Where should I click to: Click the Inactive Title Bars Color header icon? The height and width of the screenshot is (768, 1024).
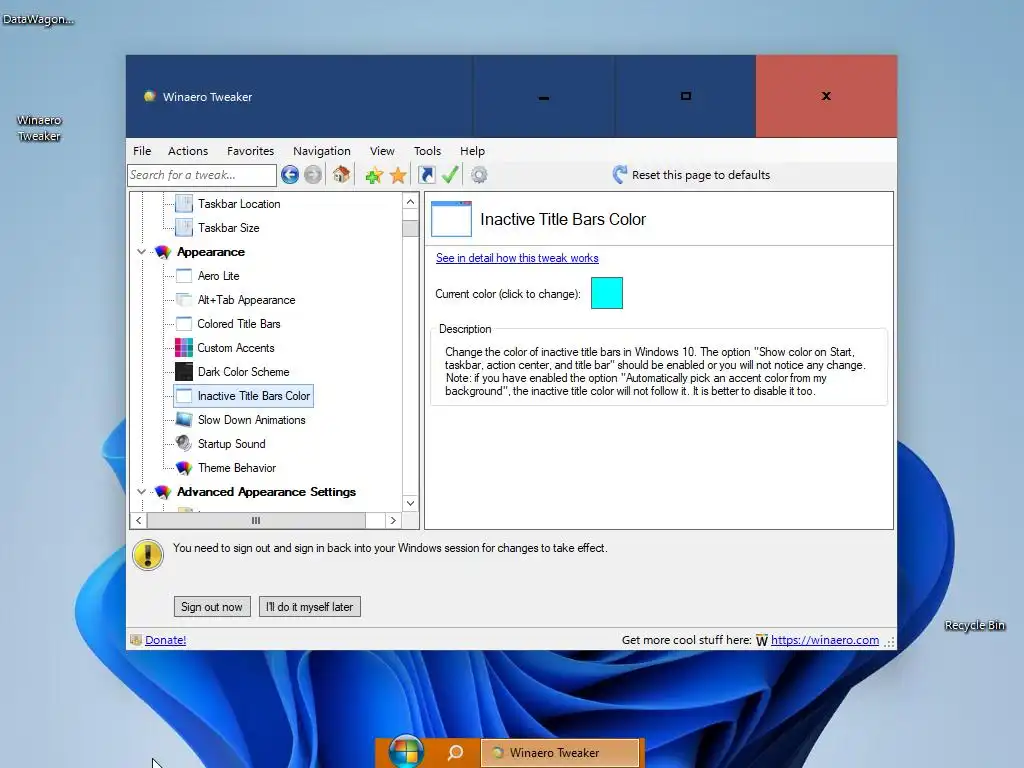pos(451,219)
